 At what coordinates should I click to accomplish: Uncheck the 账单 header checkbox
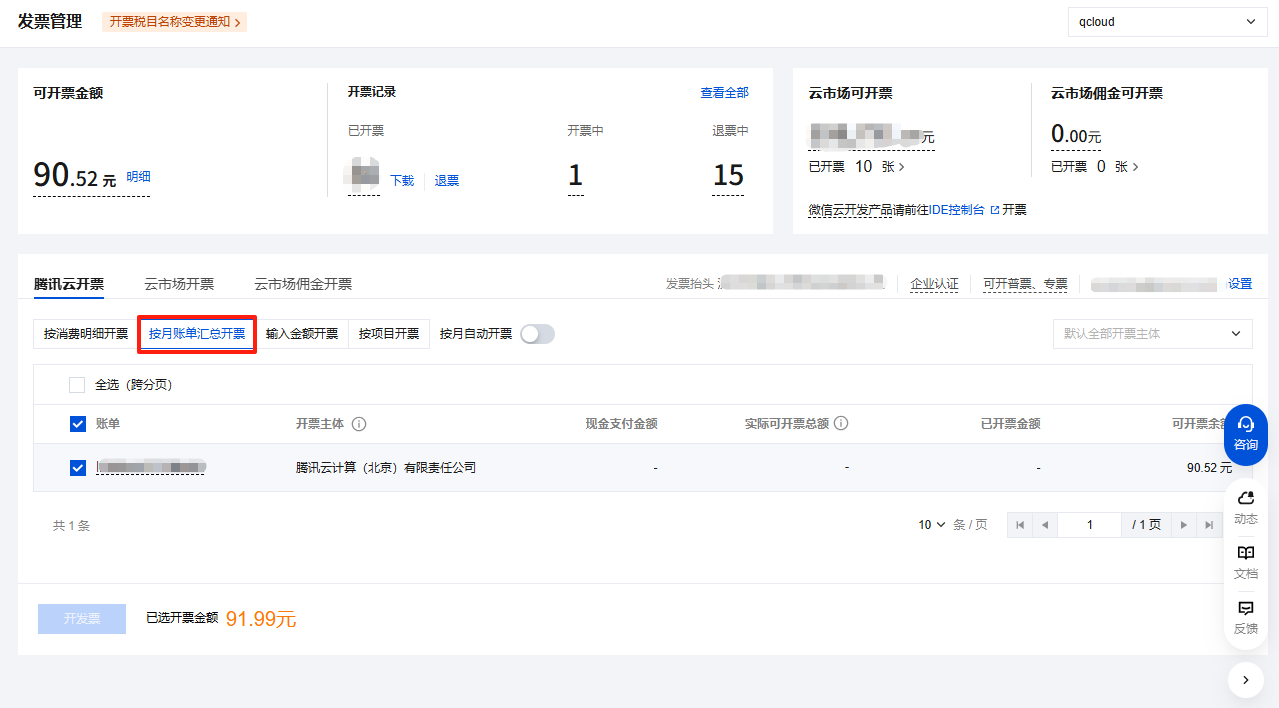[78, 424]
